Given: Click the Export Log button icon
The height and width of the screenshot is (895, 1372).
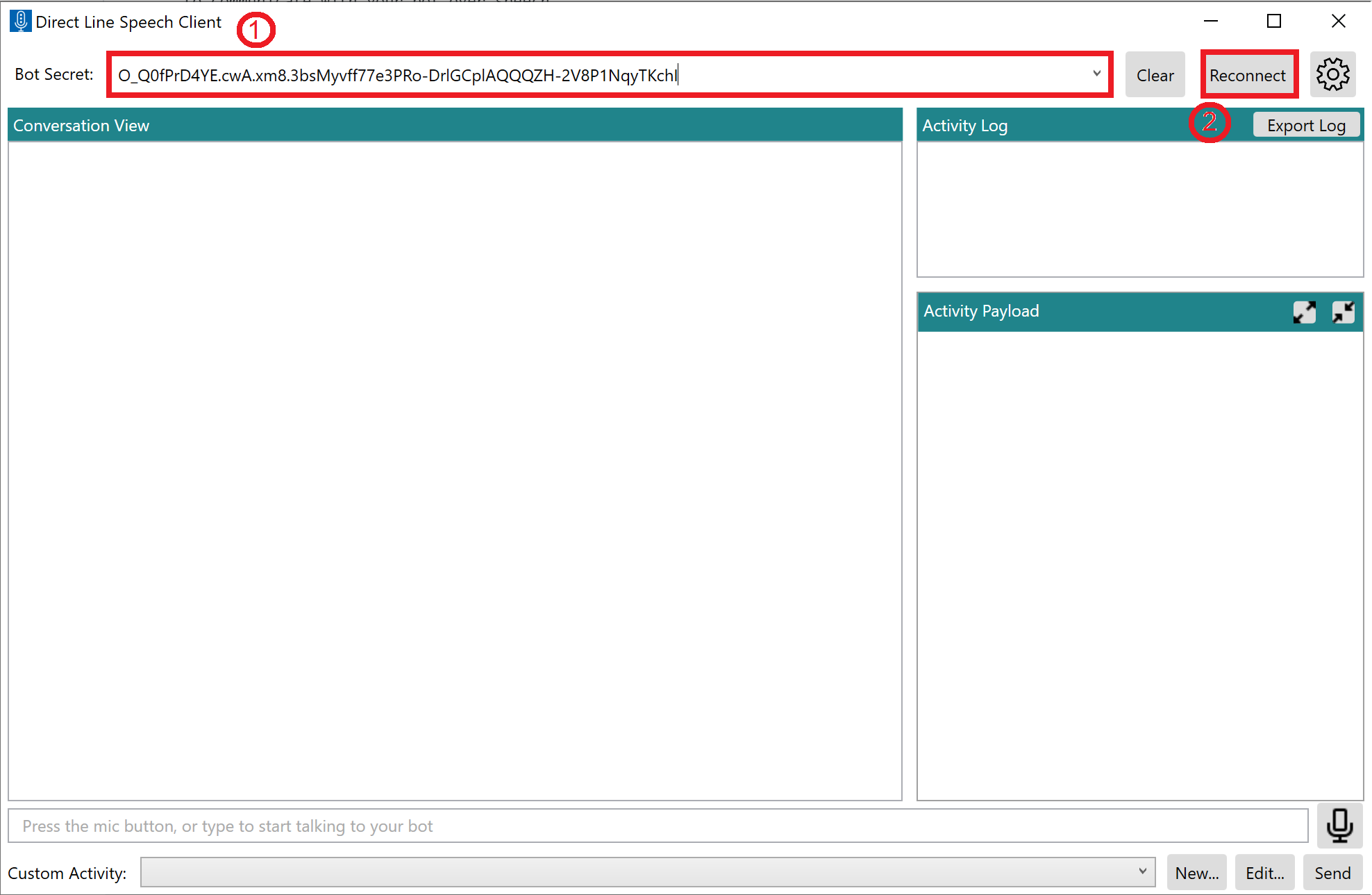Looking at the screenshot, I should point(1305,125).
